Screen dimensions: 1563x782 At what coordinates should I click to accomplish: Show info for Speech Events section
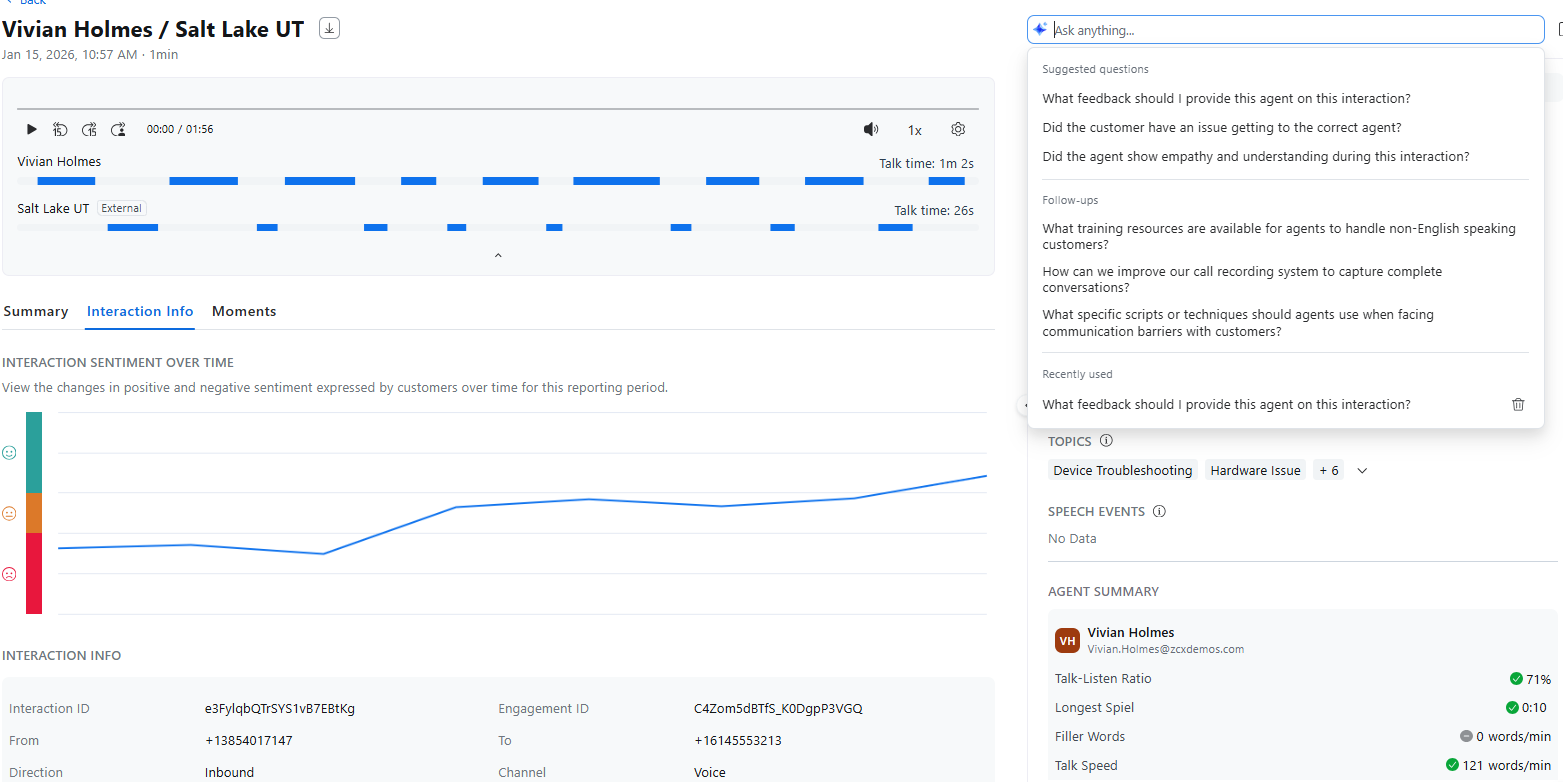click(1159, 511)
